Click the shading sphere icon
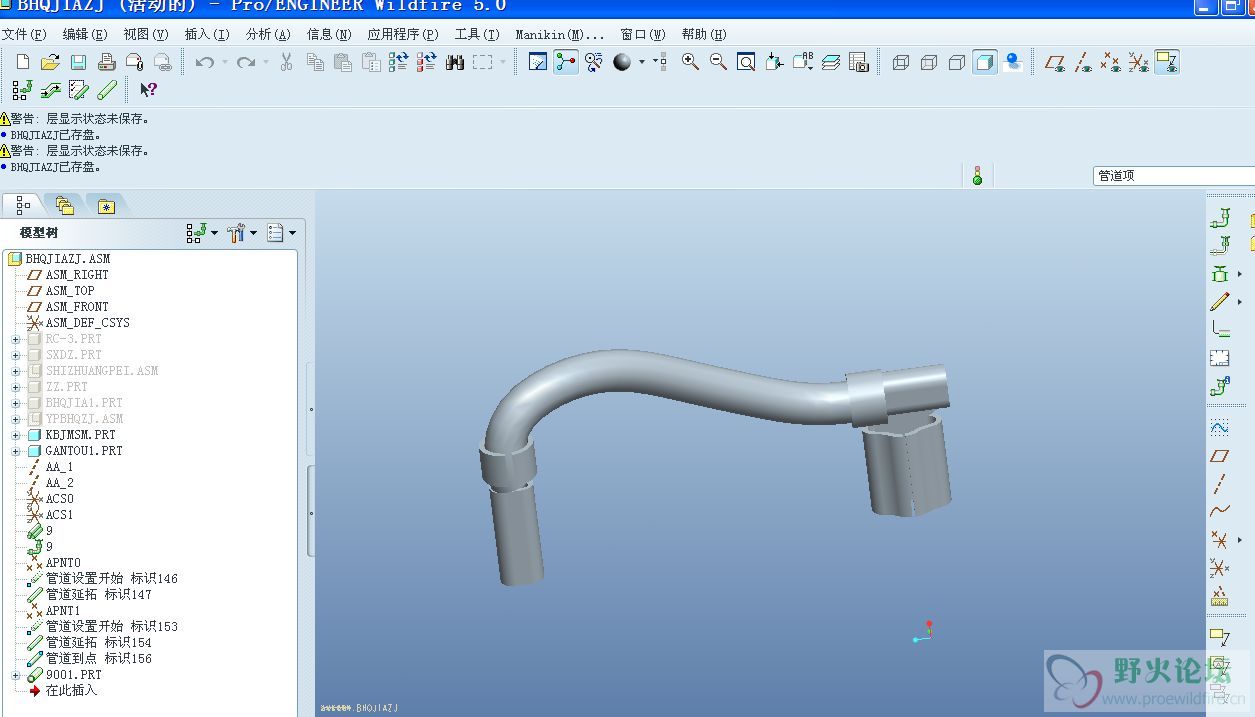This screenshot has height=717, width=1255. pos(622,62)
